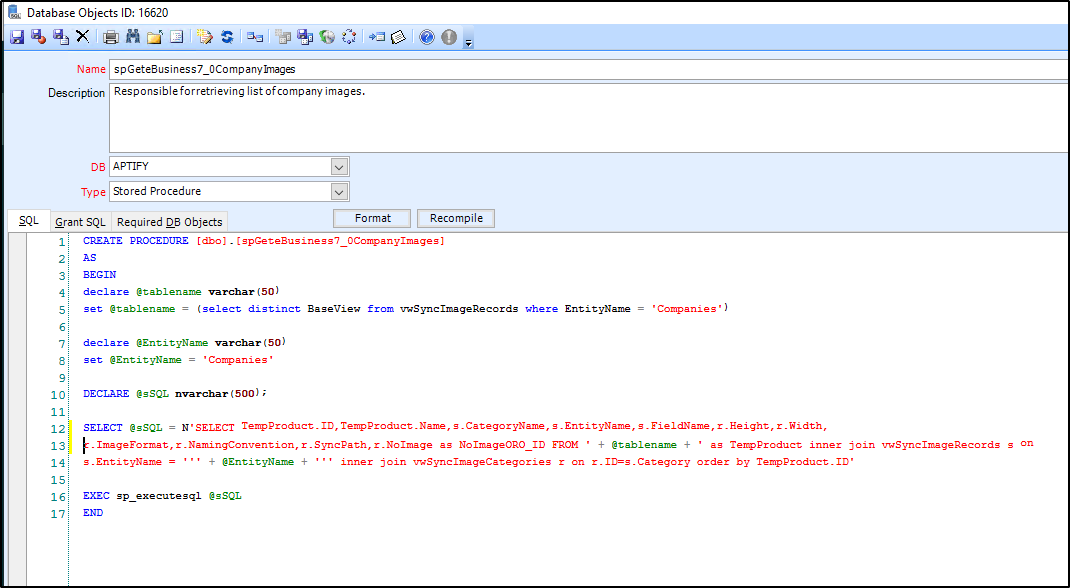Click the Recompile button
This screenshot has height=588, width=1070.
click(456, 218)
